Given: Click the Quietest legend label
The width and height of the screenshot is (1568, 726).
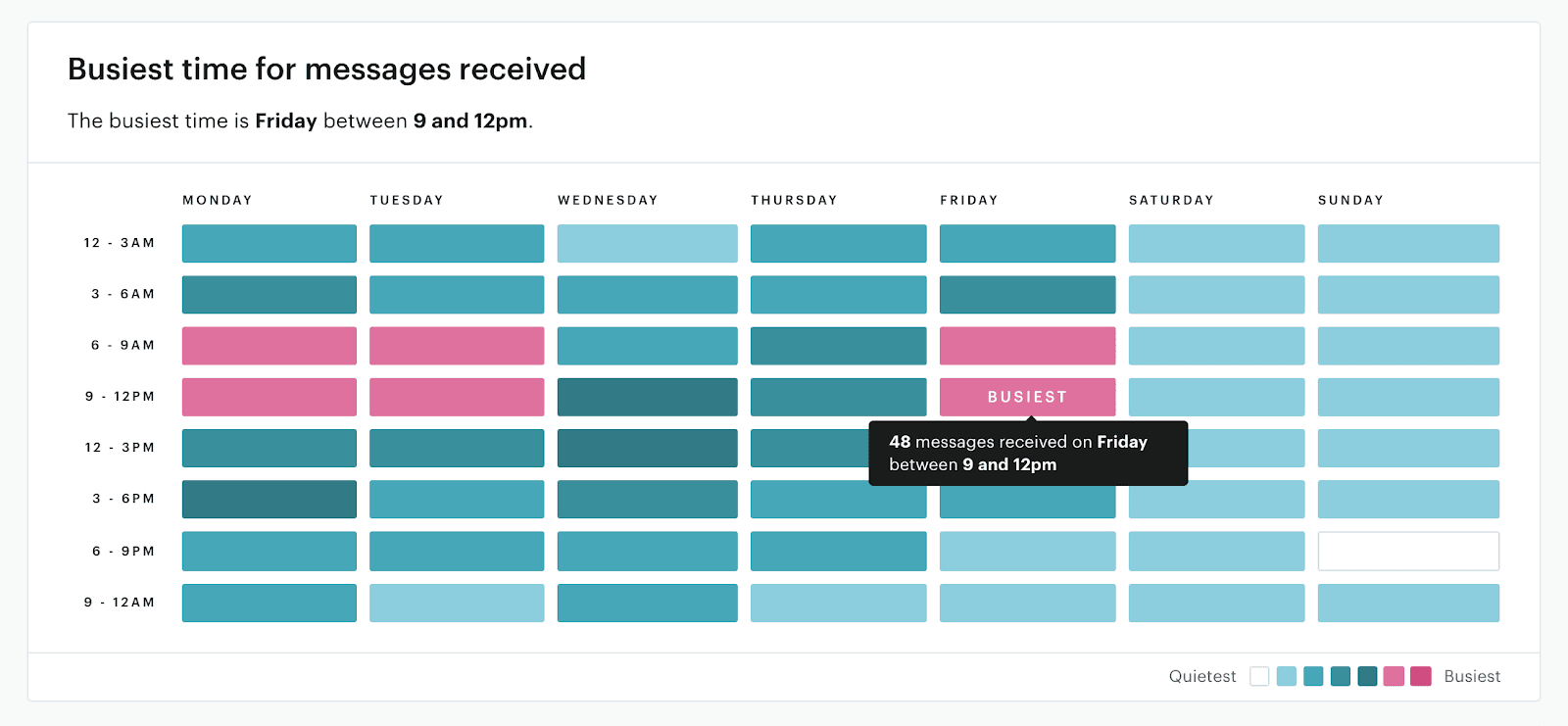Looking at the screenshot, I should [x=1203, y=676].
